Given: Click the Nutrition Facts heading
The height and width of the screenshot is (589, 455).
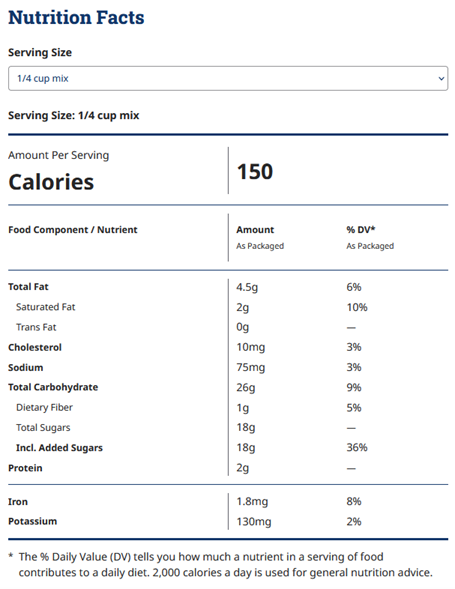Looking at the screenshot, I should (76, 17).
